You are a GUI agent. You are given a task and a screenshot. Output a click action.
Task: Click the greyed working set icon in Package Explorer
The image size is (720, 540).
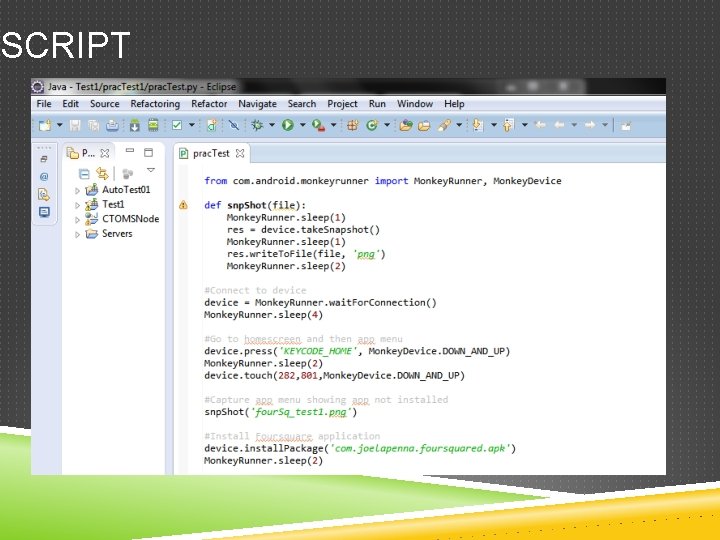coord(127,174)
